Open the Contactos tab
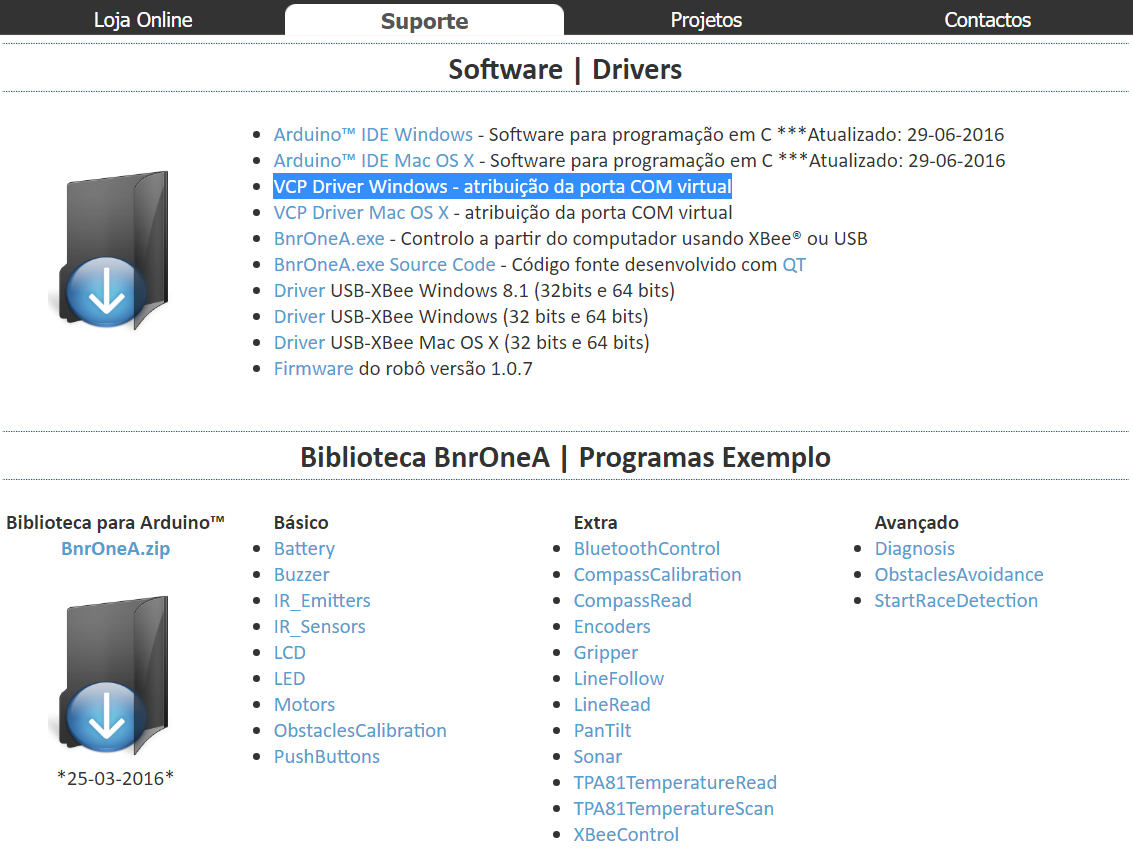The image size is (1133, 860). click(x=987, y=20)
